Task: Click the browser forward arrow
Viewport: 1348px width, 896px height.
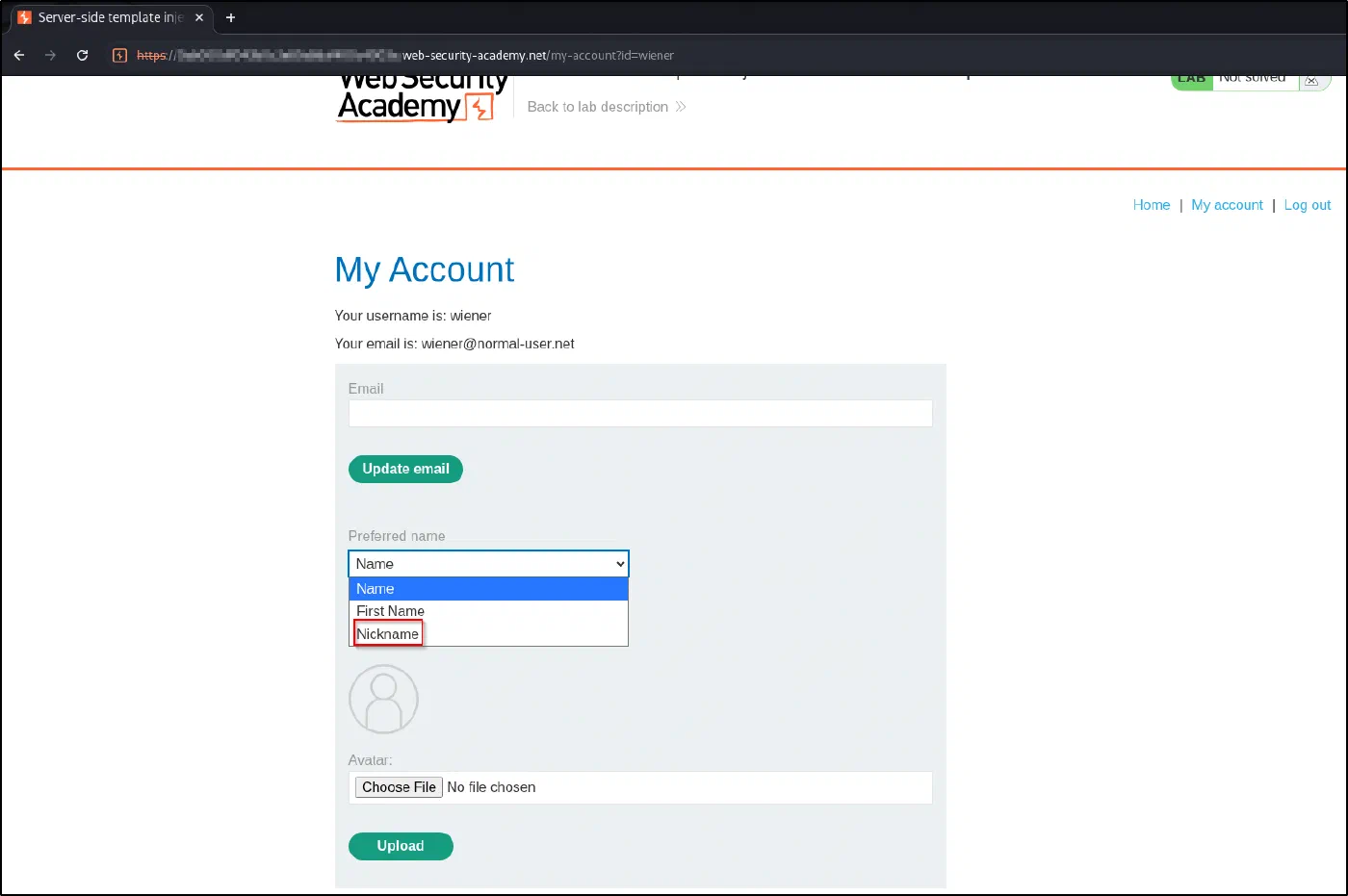Action: (50, 56)
